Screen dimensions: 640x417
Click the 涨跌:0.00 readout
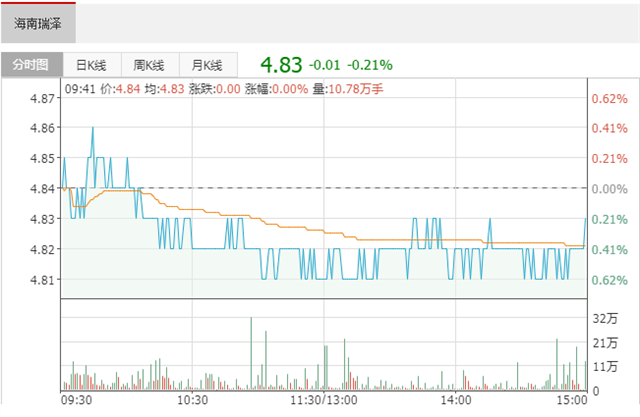tap(215, 89)
